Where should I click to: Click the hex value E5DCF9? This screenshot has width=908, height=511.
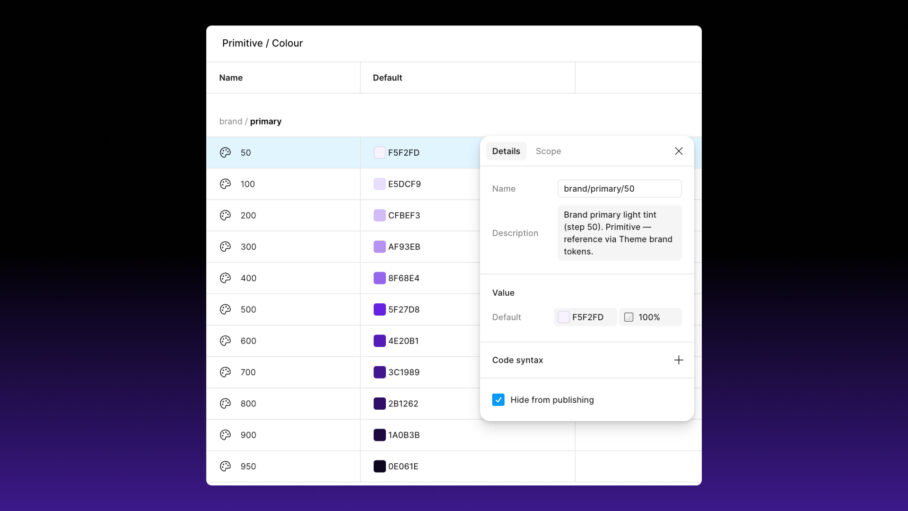click(404, 184)
